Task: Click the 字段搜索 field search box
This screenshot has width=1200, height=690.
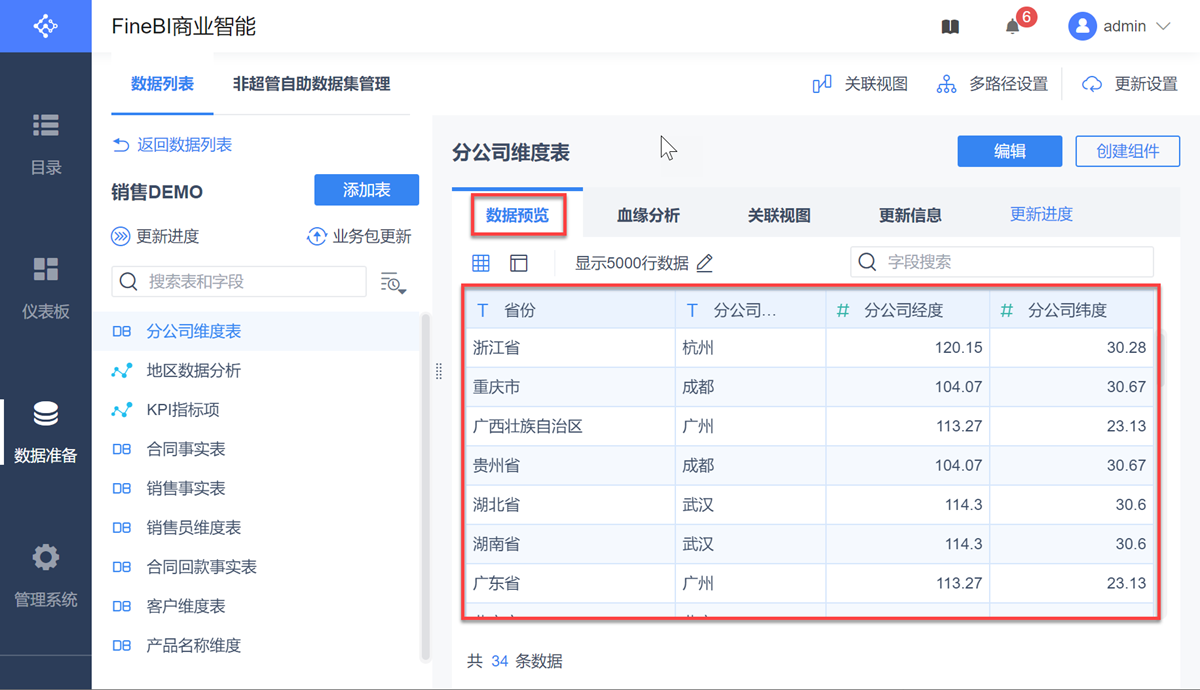Action: coord(1001,262)
